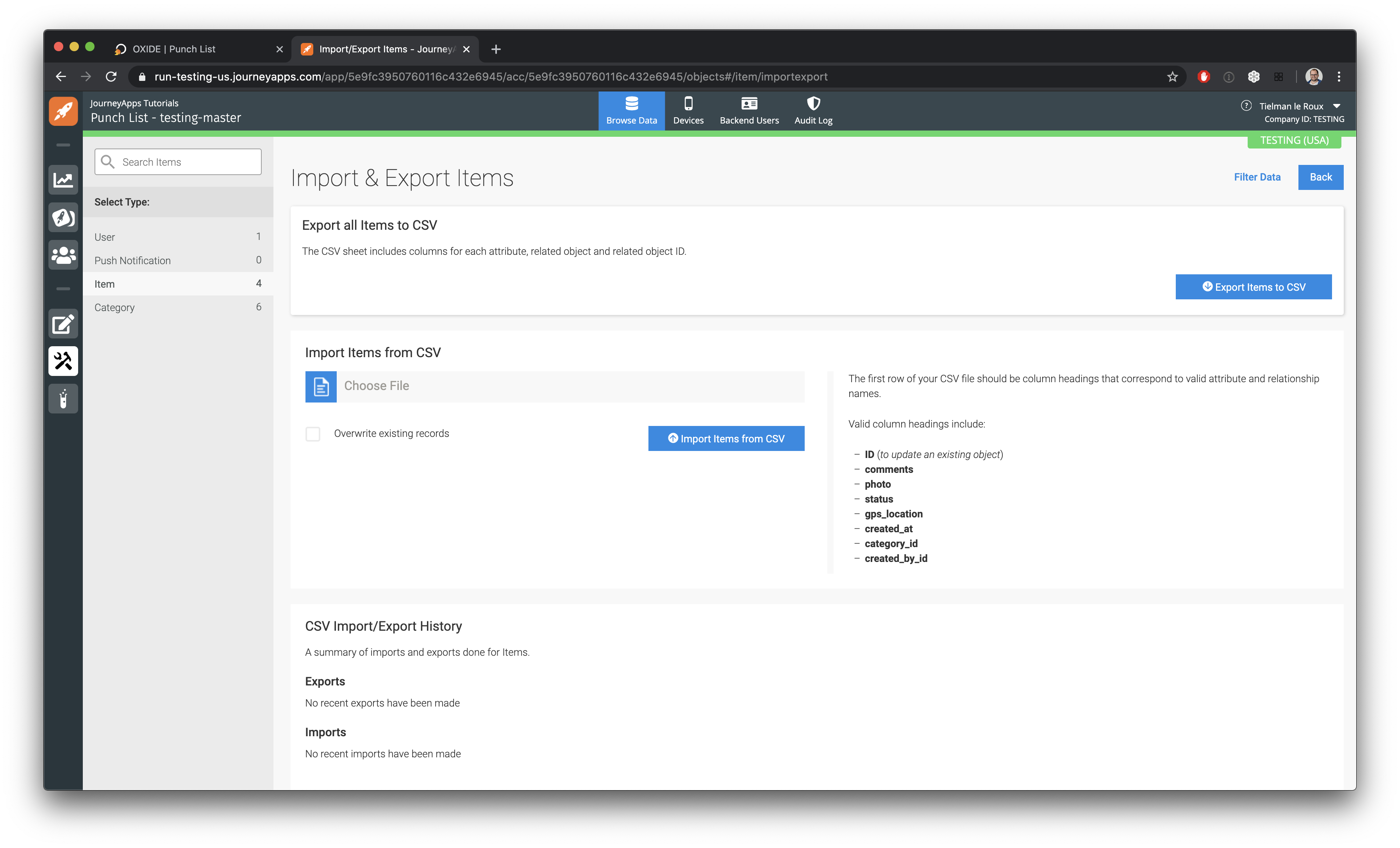Go back in browser history

(61, 77)
